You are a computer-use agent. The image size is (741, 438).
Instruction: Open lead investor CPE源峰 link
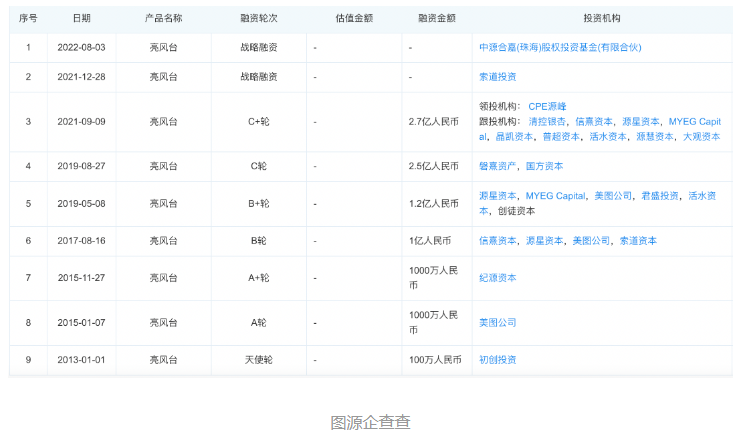click(x=547, y=105)
